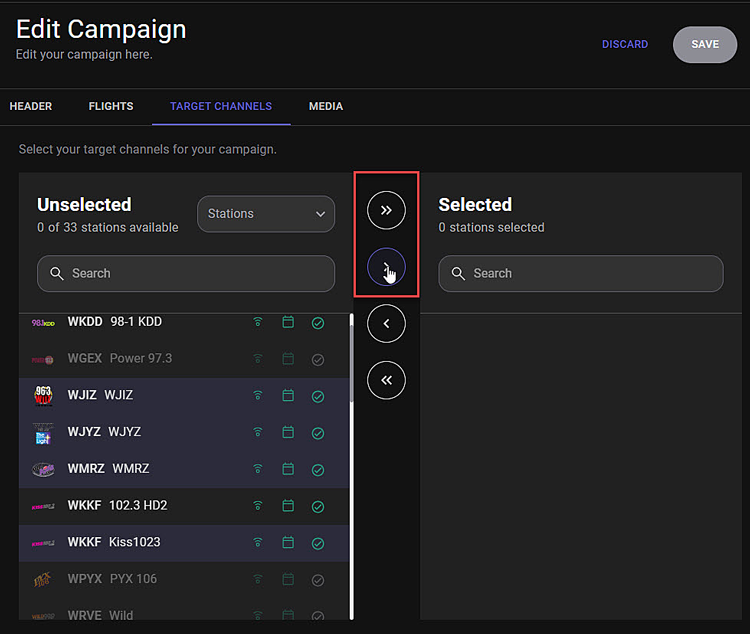Click the WKDD 98-1 KDD streaming icon

(x=258, y=322)
